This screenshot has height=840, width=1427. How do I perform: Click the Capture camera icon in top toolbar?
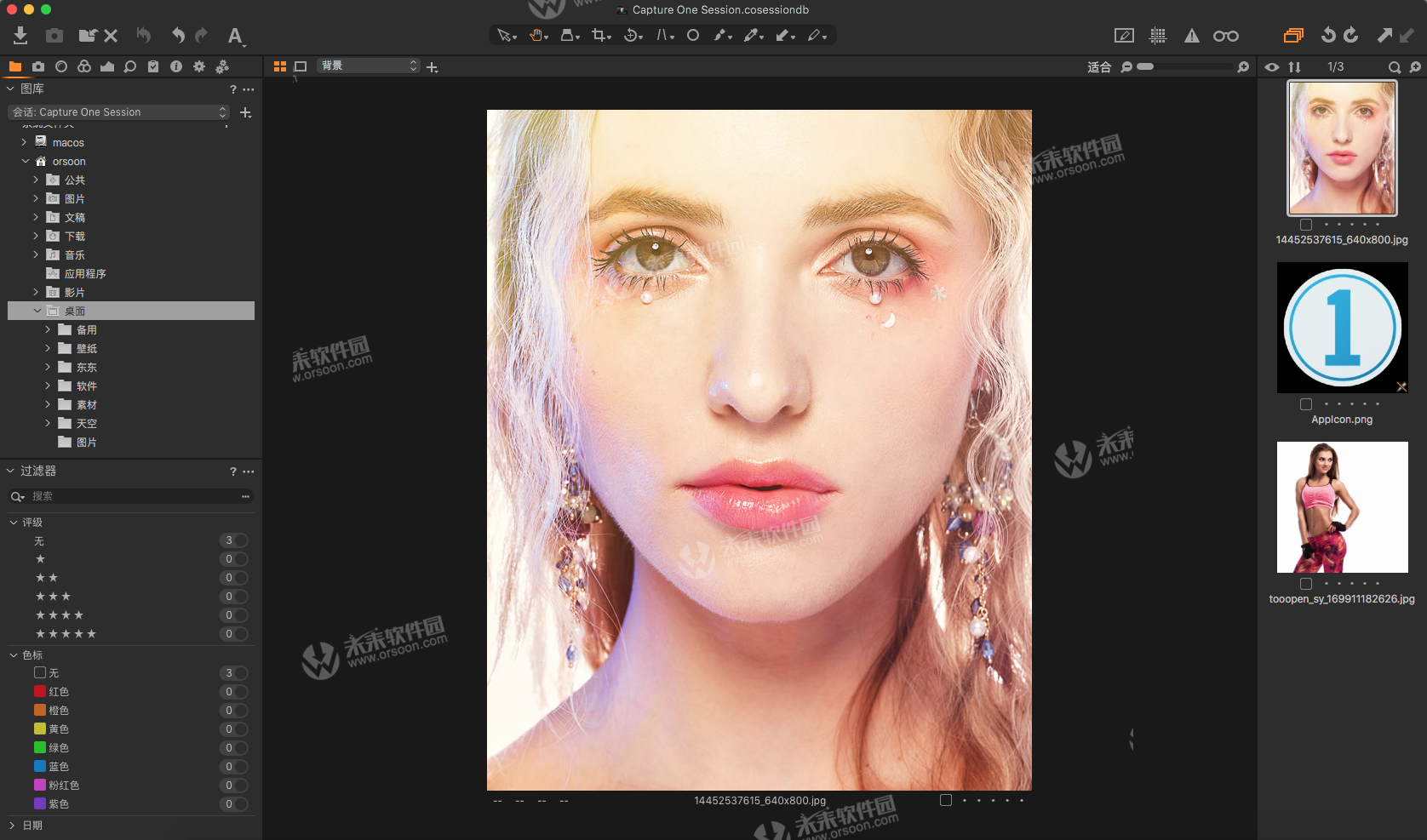(54, 35)
